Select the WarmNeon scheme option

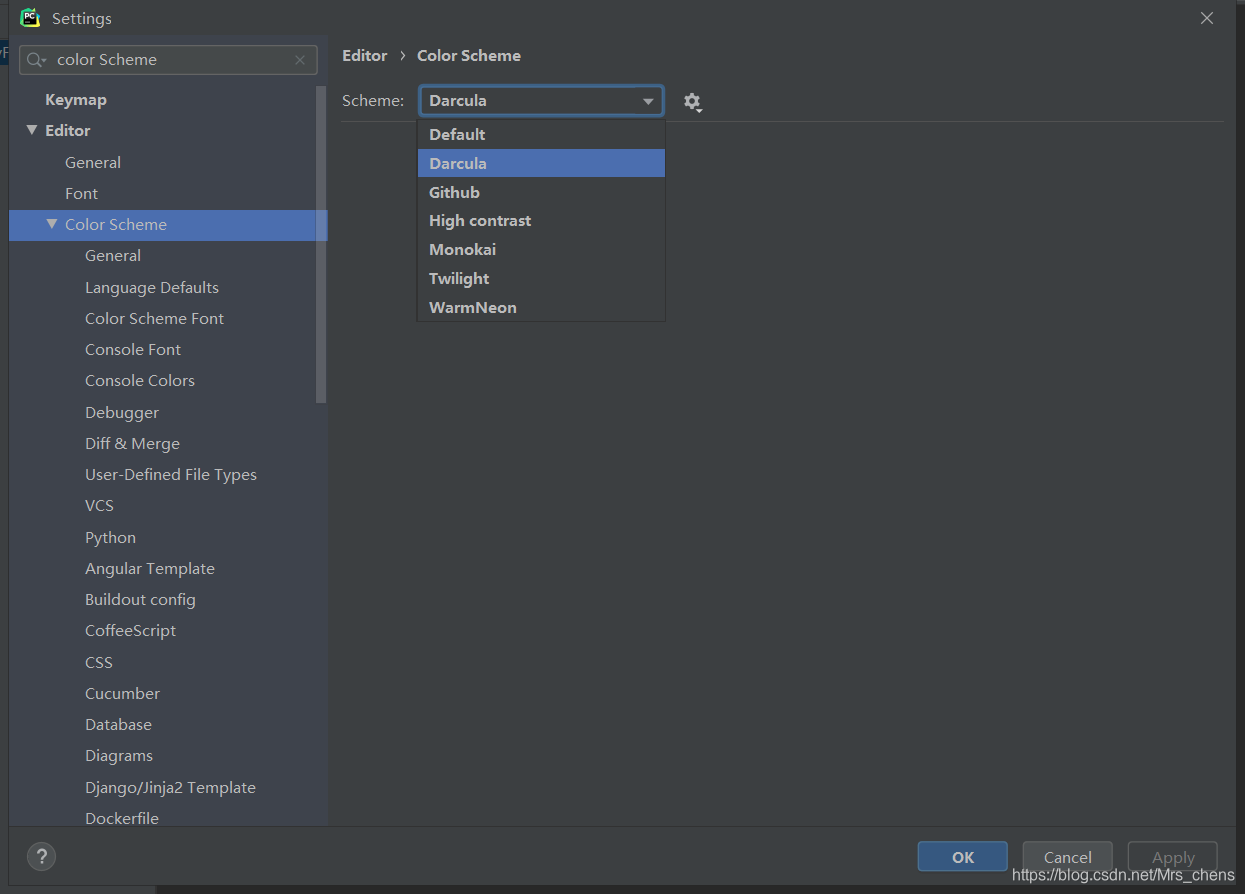tap(541, 307)
